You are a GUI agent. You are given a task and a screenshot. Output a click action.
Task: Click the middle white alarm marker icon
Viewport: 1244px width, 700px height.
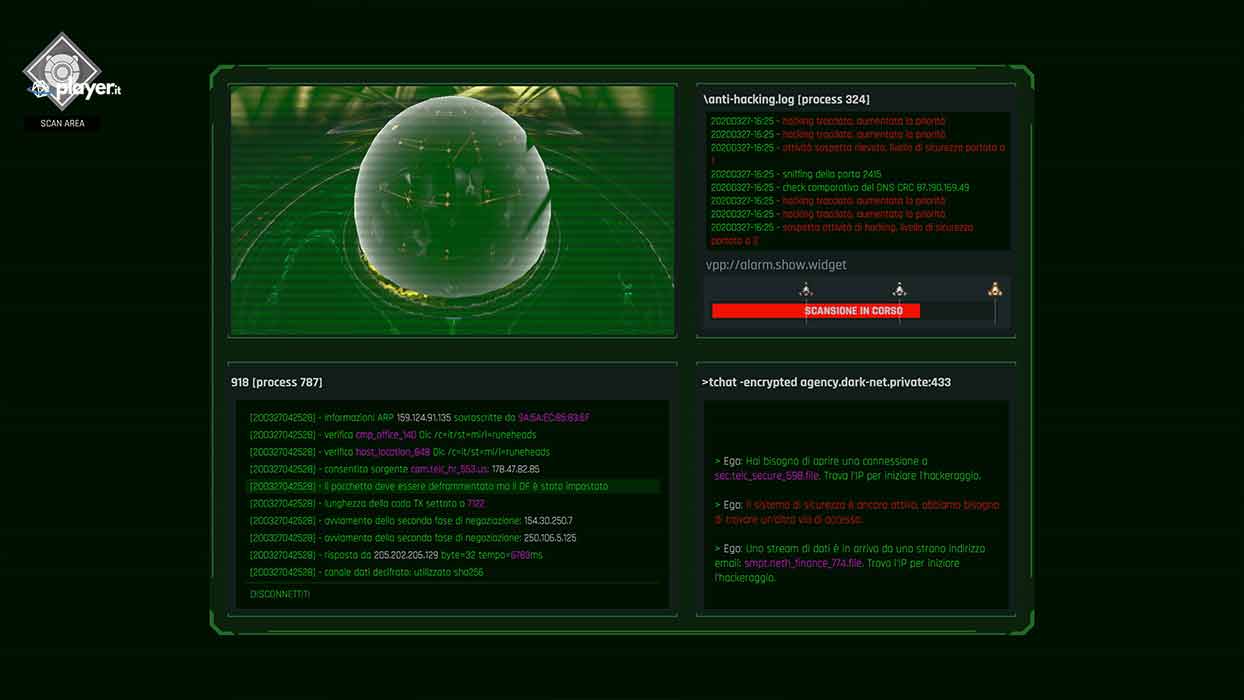point(899,290)
